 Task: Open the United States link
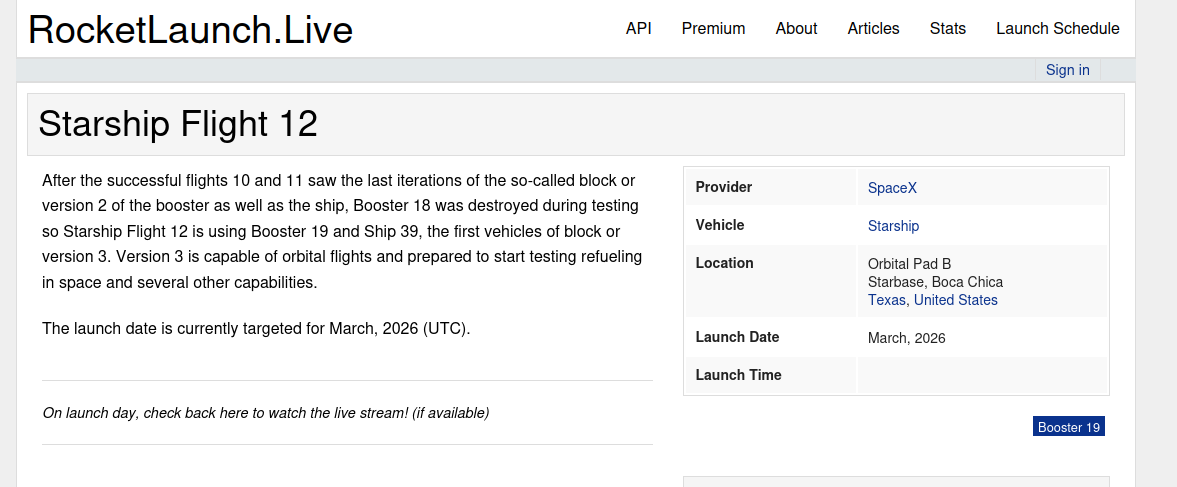pyautogui.click(x=955, y=300)
